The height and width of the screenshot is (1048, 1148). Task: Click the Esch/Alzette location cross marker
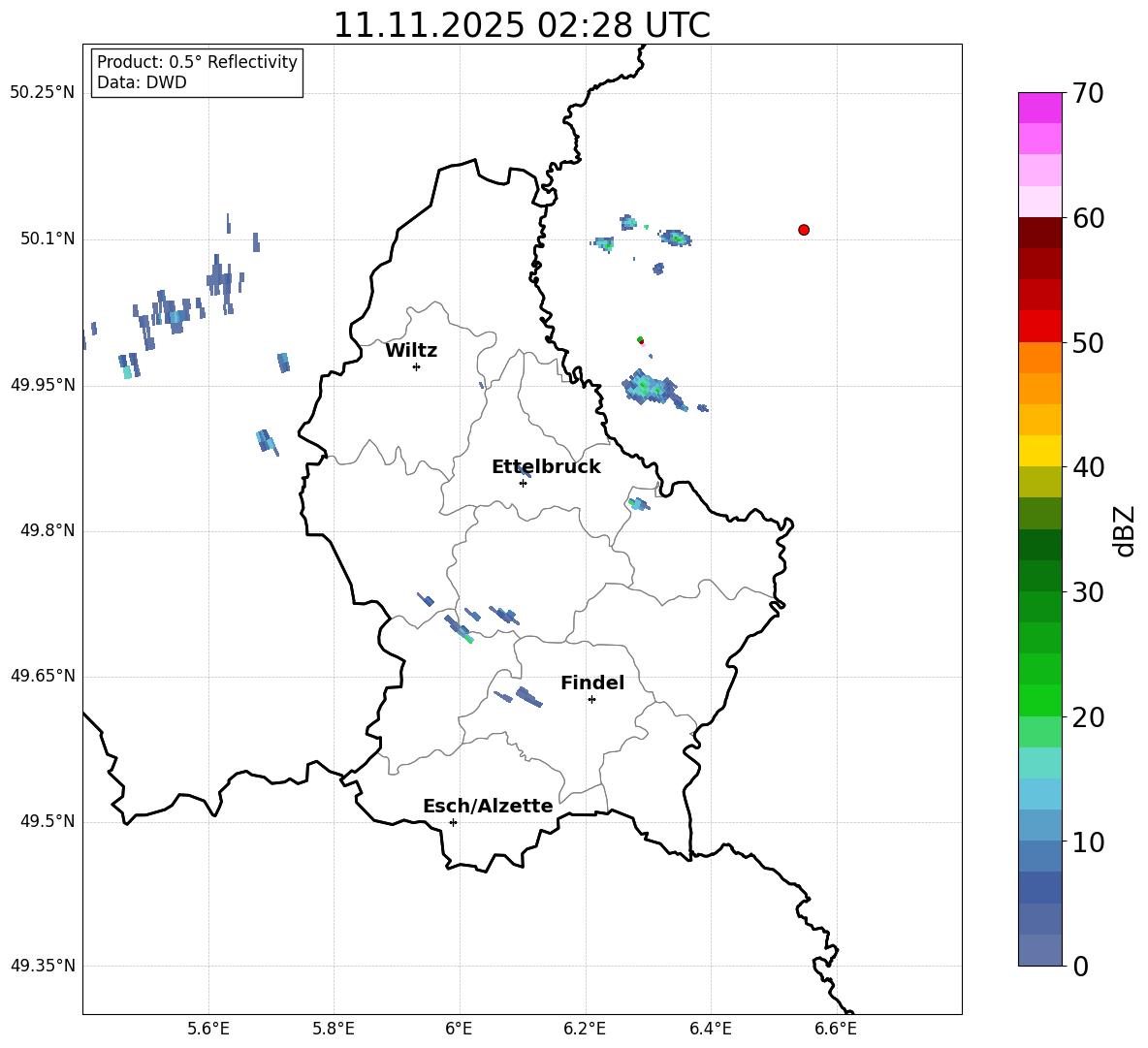coord(453,822)
